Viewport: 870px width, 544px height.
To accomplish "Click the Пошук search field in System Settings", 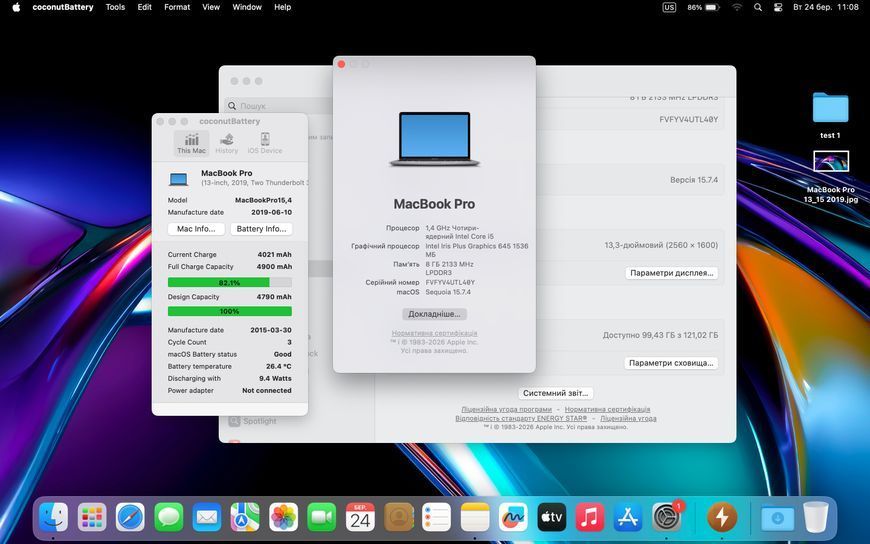I will point(279,105).
